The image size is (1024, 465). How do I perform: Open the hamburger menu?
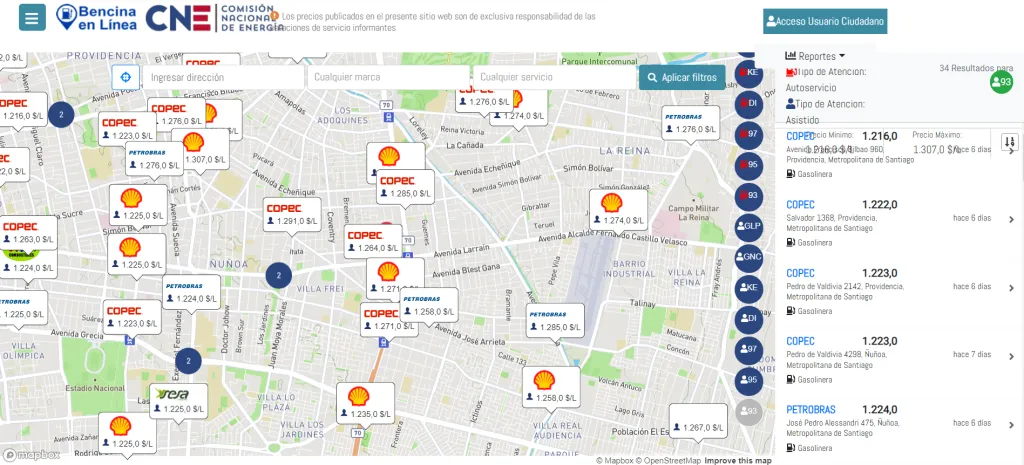[x=32, y=18]
